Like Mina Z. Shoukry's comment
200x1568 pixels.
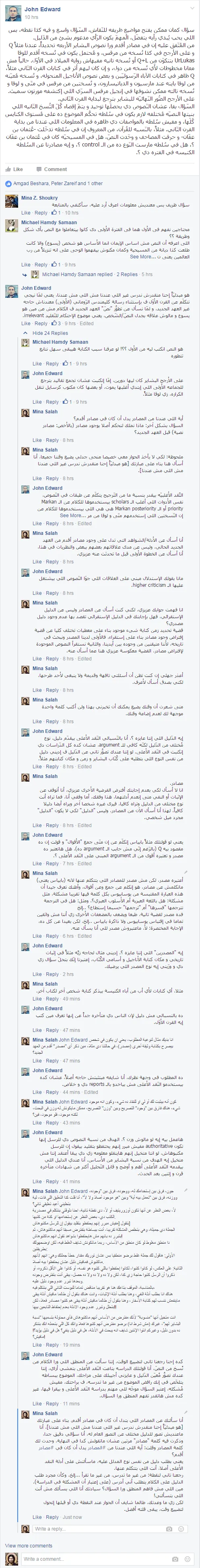25,213
